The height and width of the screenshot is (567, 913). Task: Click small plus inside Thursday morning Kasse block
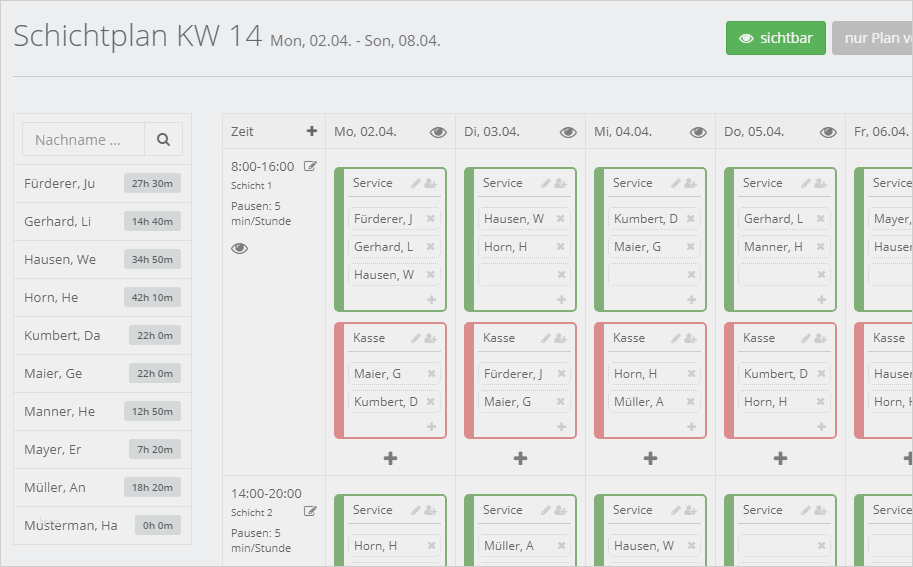[x=821, y=426]
